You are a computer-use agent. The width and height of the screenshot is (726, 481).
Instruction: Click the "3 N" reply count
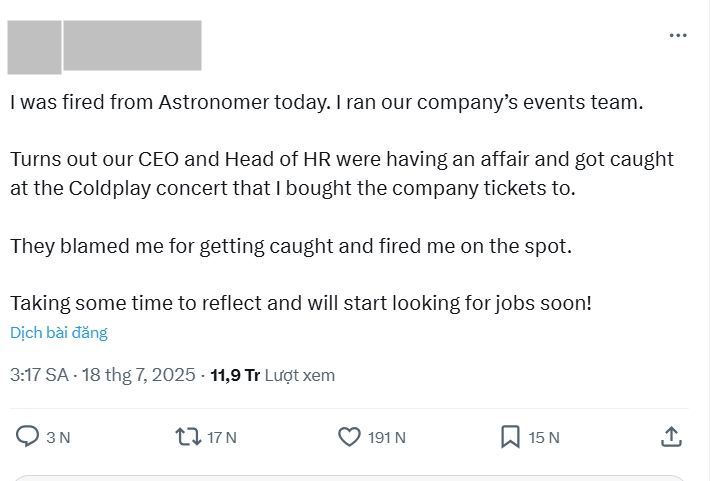[58, 437]
